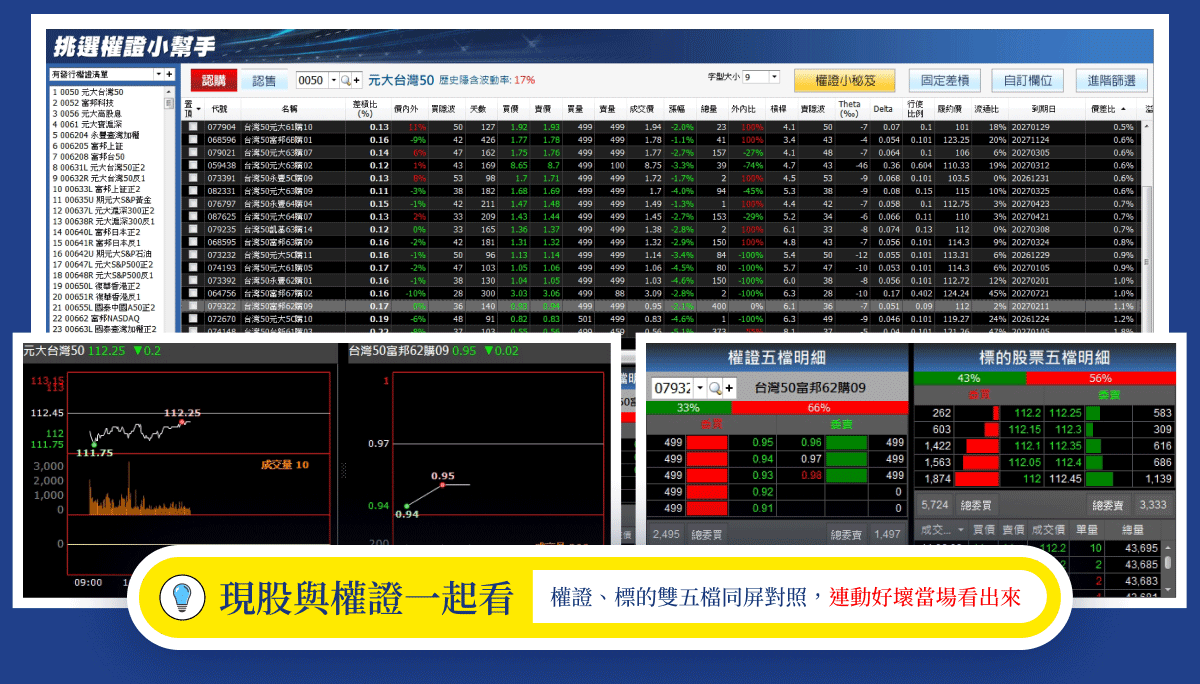Click the 56% sell ratio bar in 標的股票五檔明細
Image resolution: width=1200 pixels, height=684 pixels.
[x=1100, y=378]
